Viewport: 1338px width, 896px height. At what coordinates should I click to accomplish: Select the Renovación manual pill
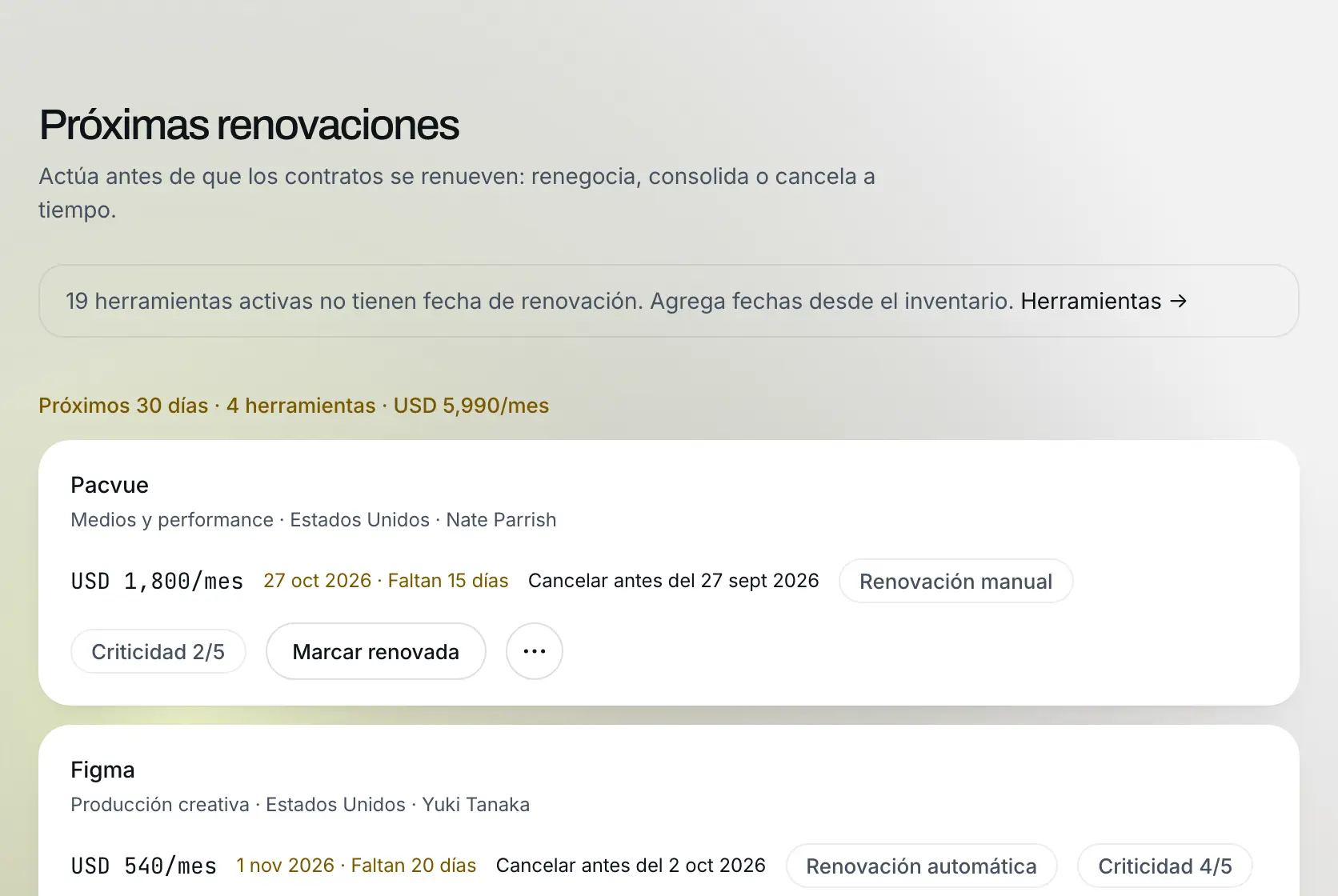pyautogui.click(x=955, y=581)
